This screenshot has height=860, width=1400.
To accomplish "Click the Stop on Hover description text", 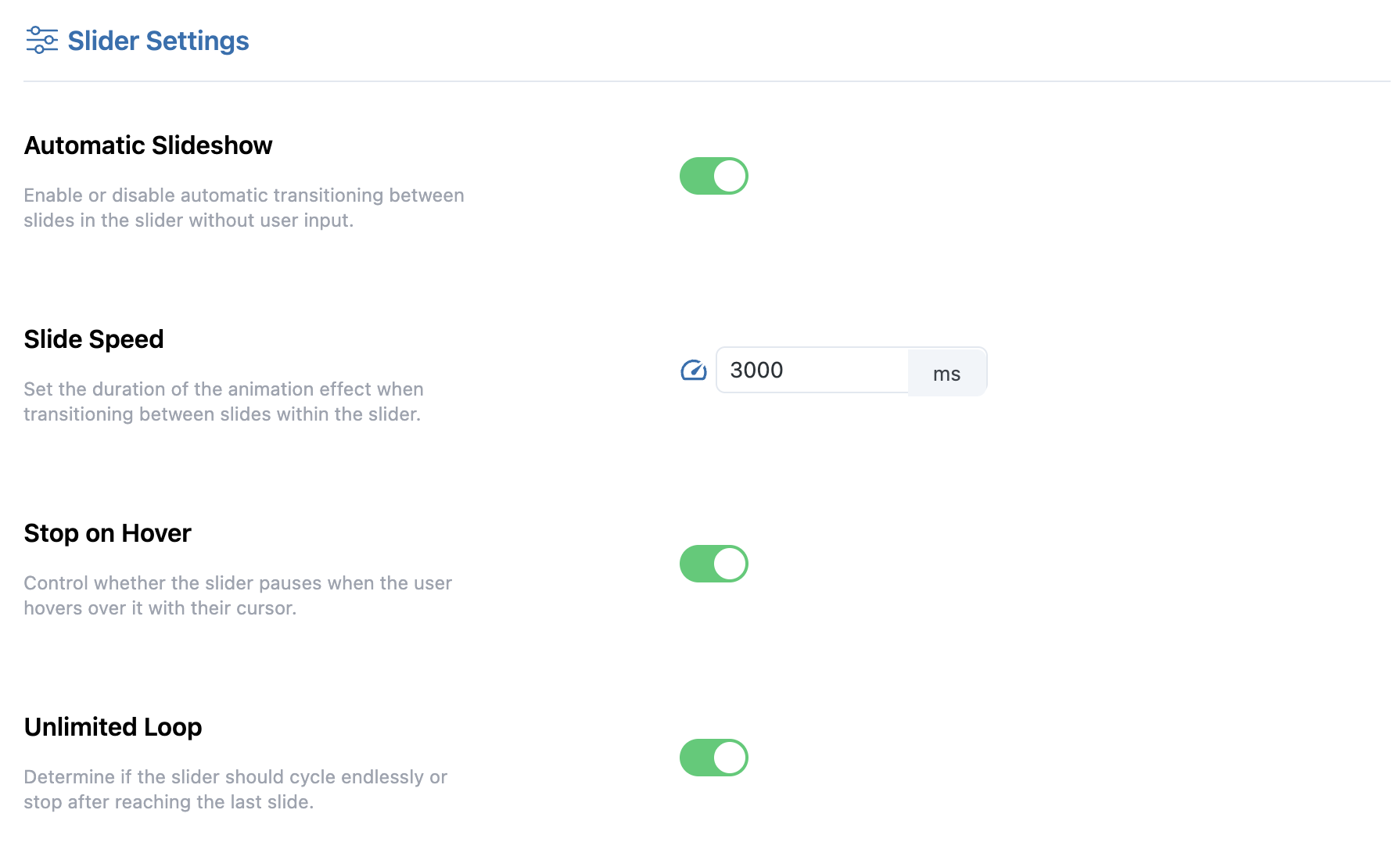I will click(x=237, y=596).
